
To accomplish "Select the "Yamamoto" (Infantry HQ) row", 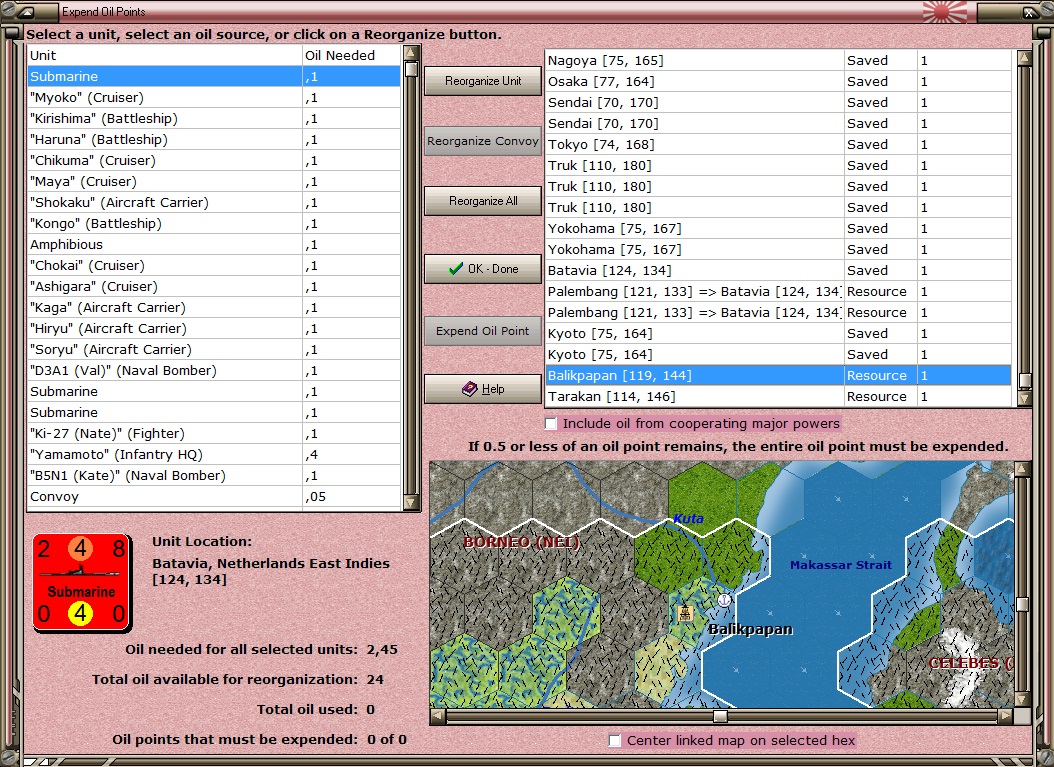I will (214, 454).
